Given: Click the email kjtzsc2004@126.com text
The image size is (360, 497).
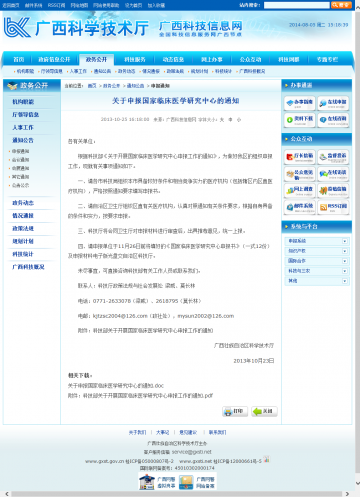Looking at the screenshot, I should point(120,316).
